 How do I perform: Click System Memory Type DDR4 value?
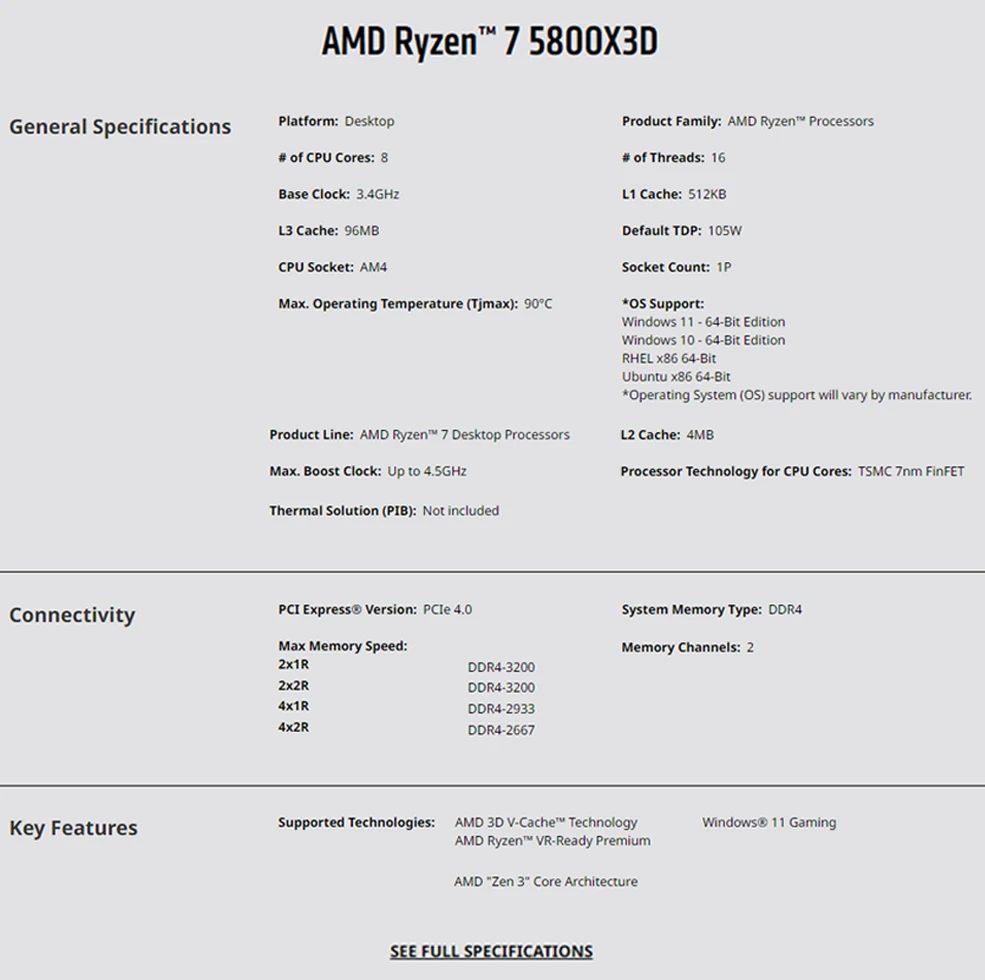point(785,609)
